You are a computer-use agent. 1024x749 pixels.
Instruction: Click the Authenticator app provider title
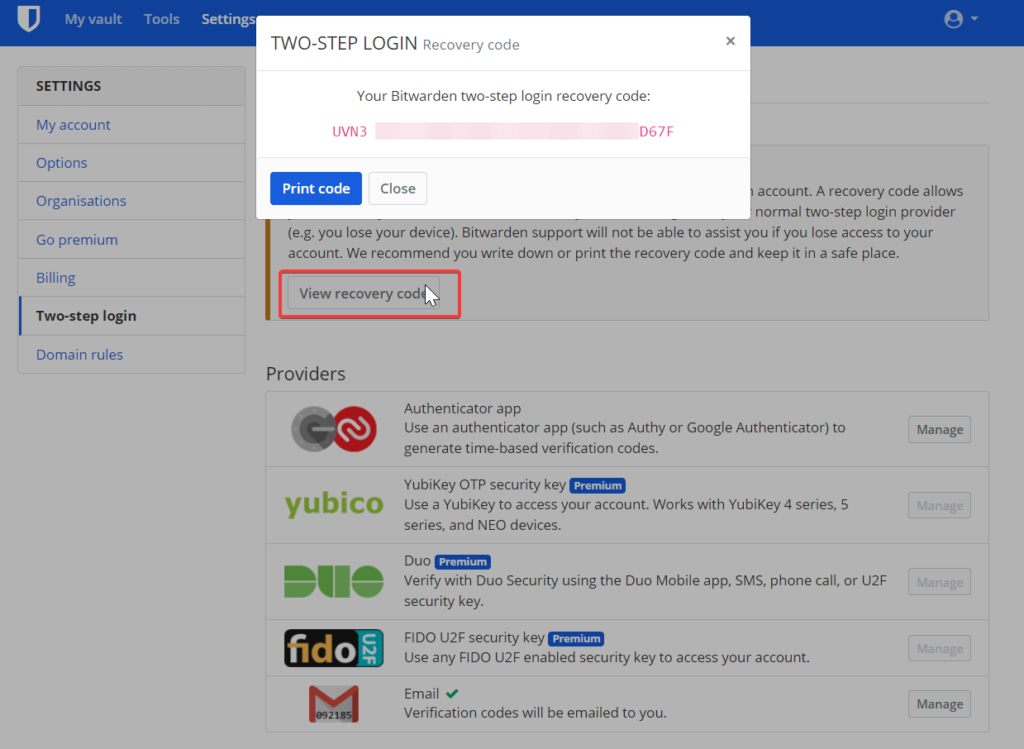click(462, 408)
